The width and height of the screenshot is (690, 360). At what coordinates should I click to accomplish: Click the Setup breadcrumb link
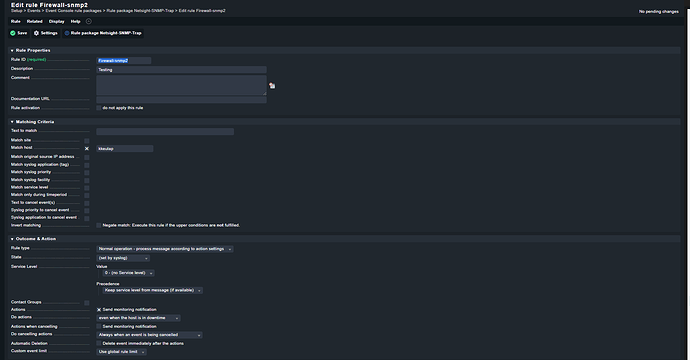16,11
